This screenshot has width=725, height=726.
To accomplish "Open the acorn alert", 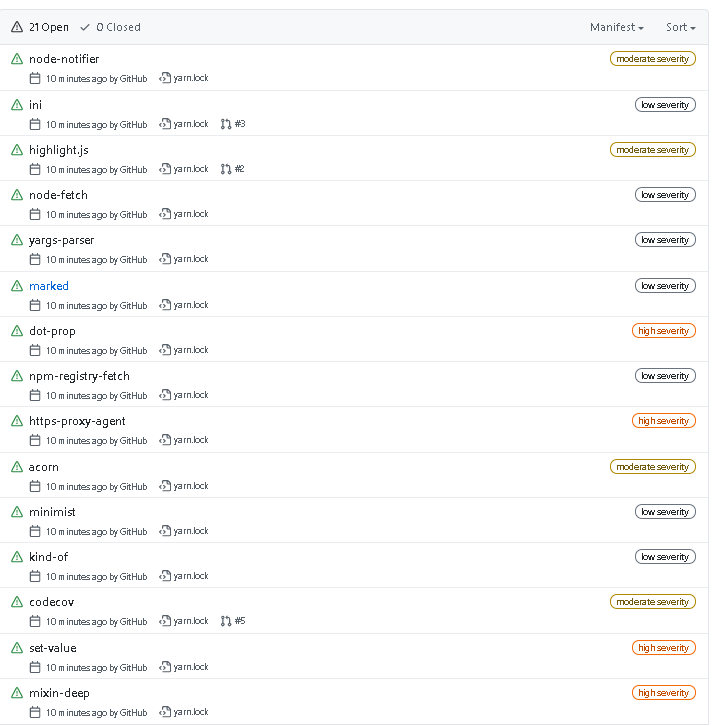I will coord(44,467).
